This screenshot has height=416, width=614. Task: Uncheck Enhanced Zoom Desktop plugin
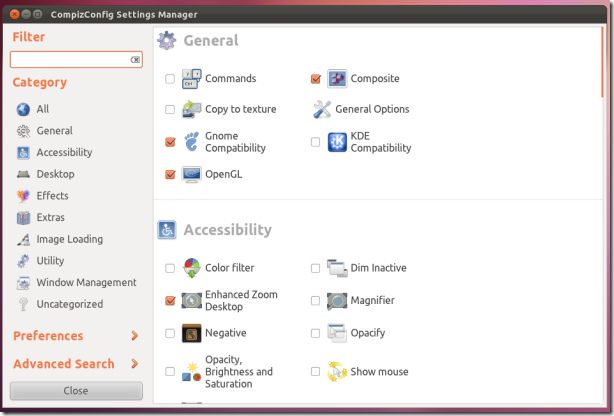pos(170,301)
